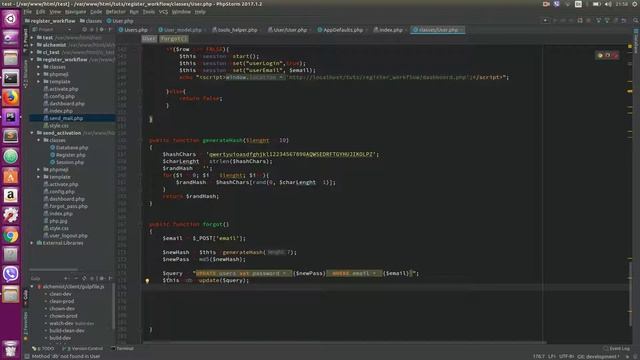The height and width of the screenshot is (360, 640).
Task: Switch to the AppDefaults.php tab
Action: click(340, 30)
